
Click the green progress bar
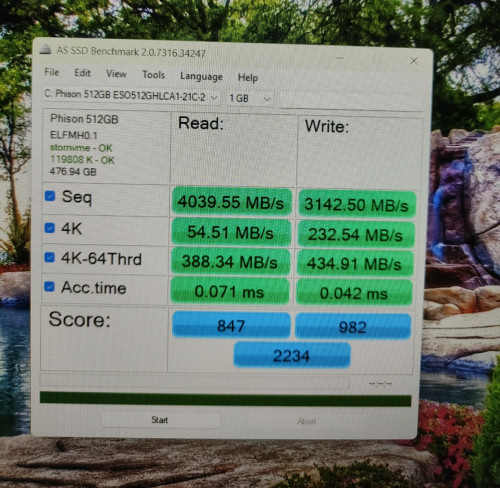click(x=225, y=399)
